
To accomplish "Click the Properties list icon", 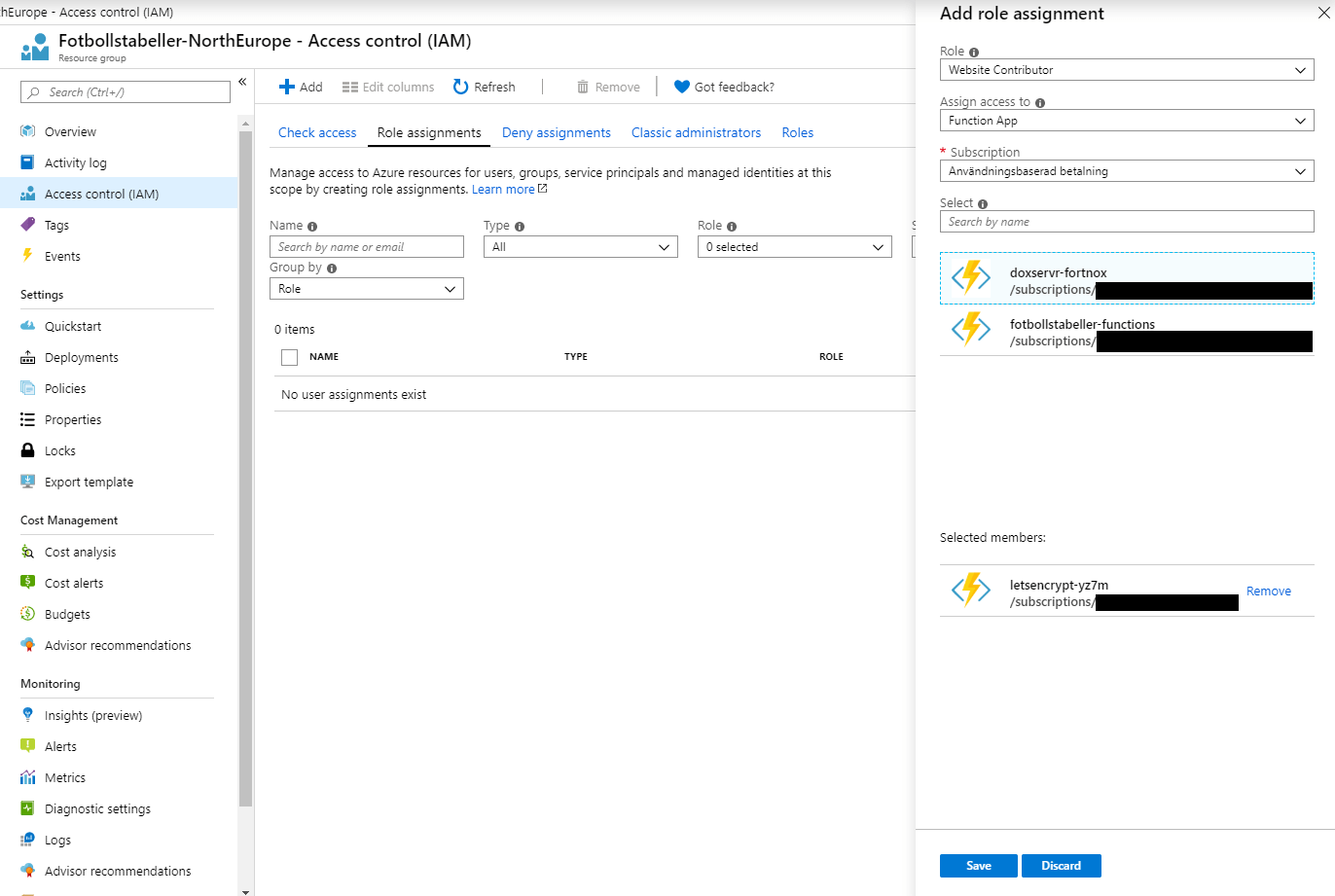I will click(28, 419).
